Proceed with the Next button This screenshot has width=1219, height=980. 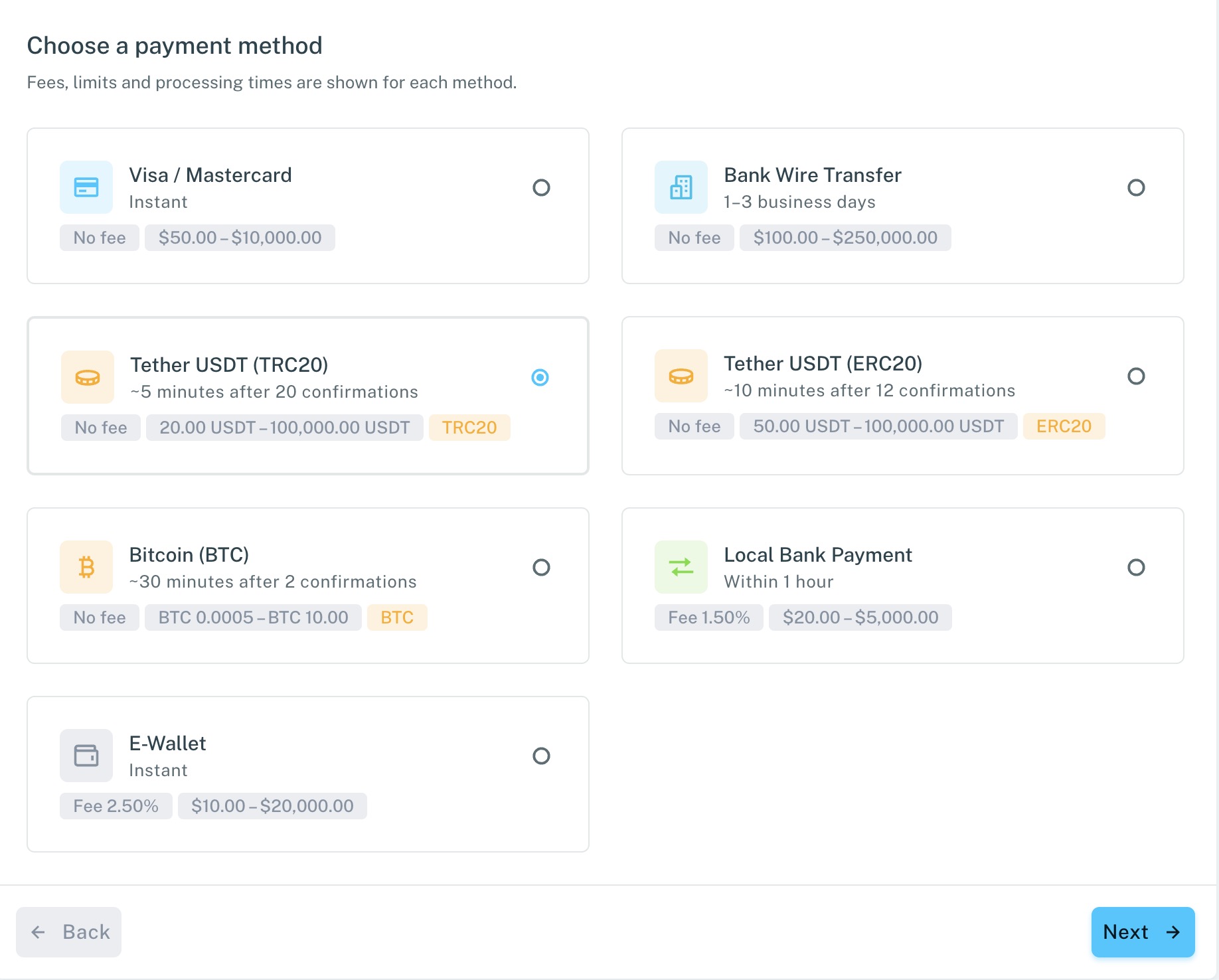tap(1143, 932)
